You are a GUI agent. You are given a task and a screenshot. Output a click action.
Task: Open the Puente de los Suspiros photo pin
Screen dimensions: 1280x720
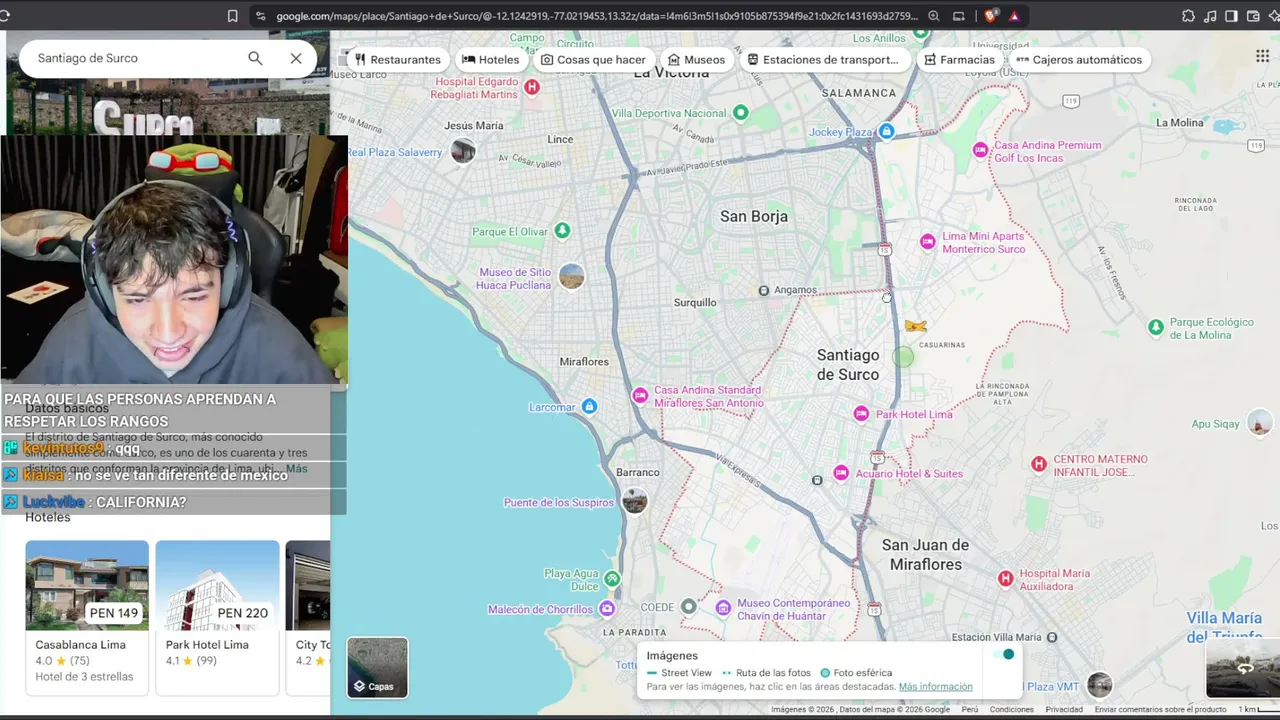pos(635,501)
